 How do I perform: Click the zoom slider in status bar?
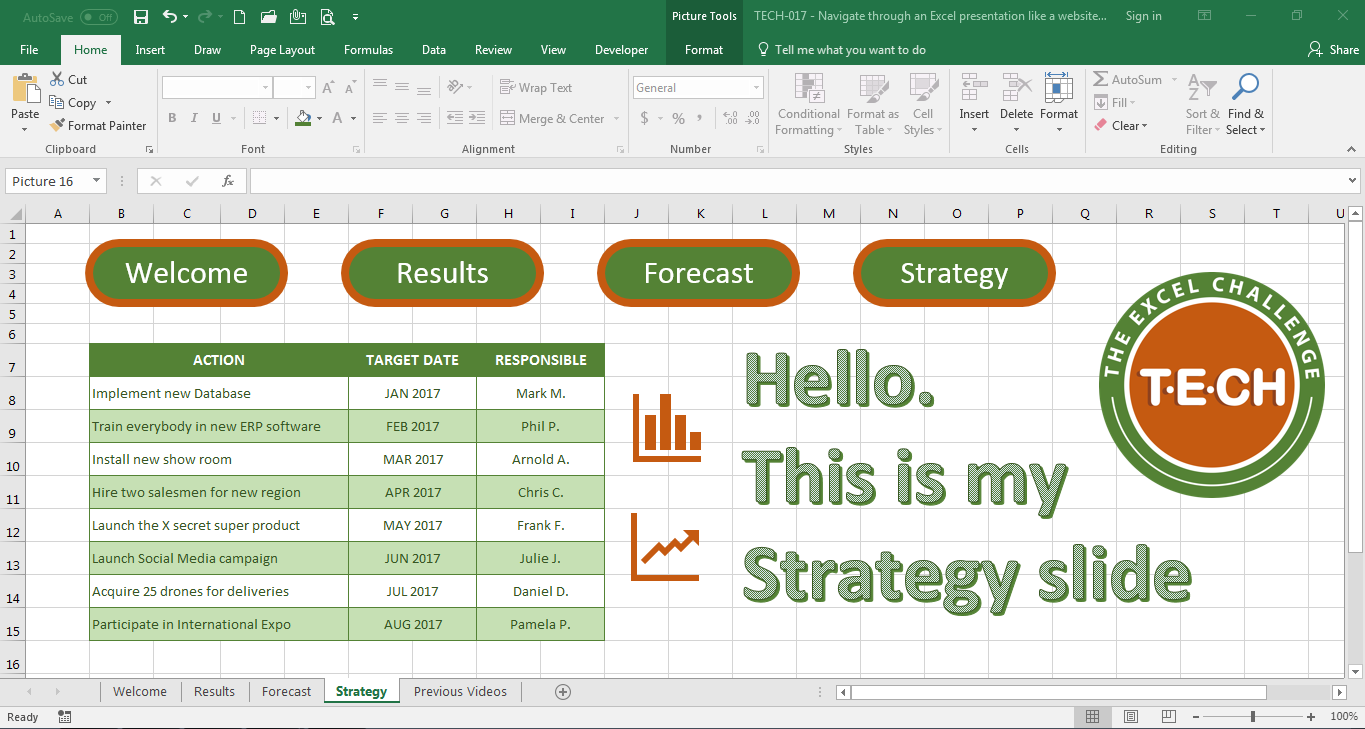coord(1253,717)
